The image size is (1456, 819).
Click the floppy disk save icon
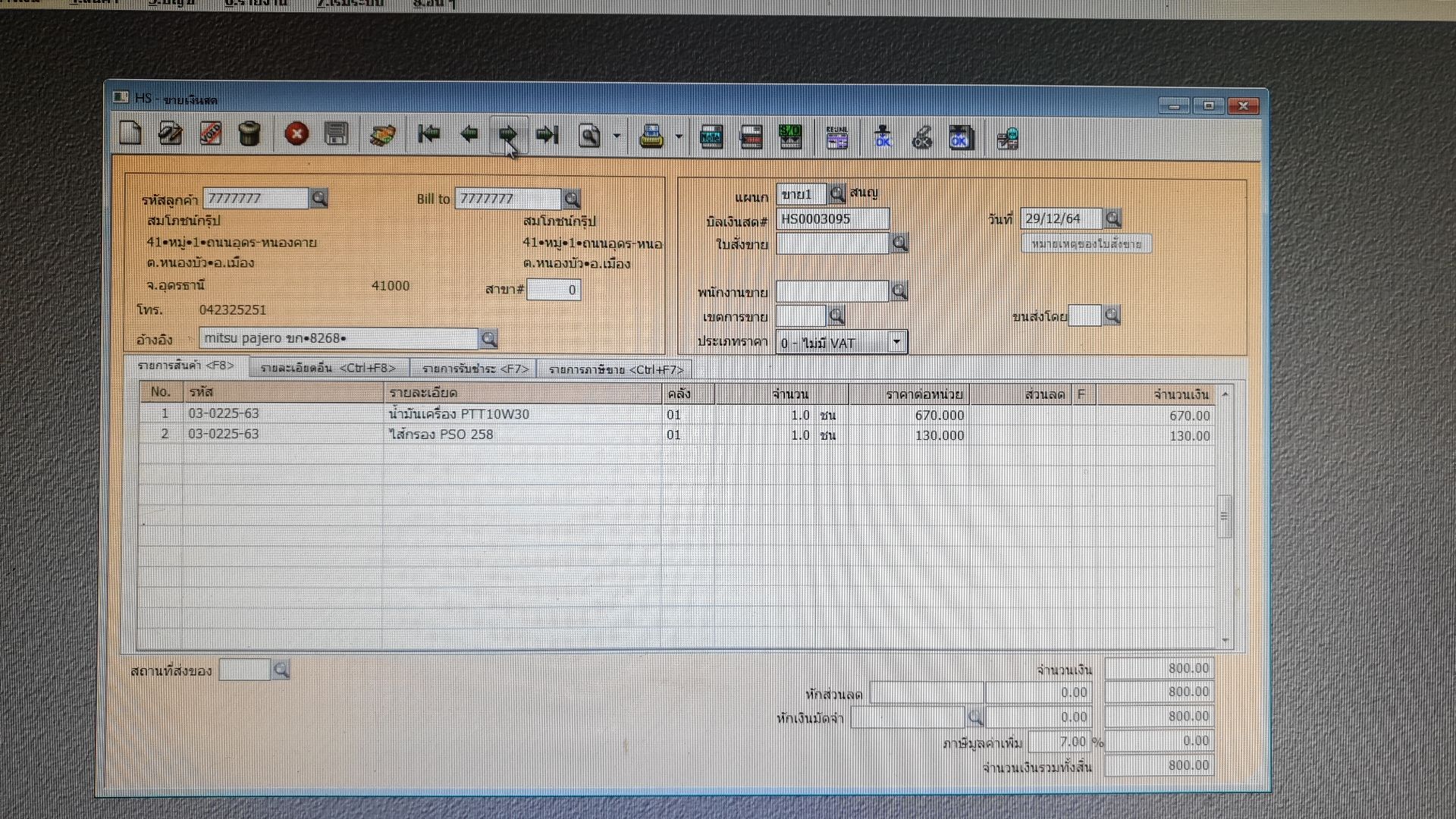pyautogui.click(x=336, y=134)
